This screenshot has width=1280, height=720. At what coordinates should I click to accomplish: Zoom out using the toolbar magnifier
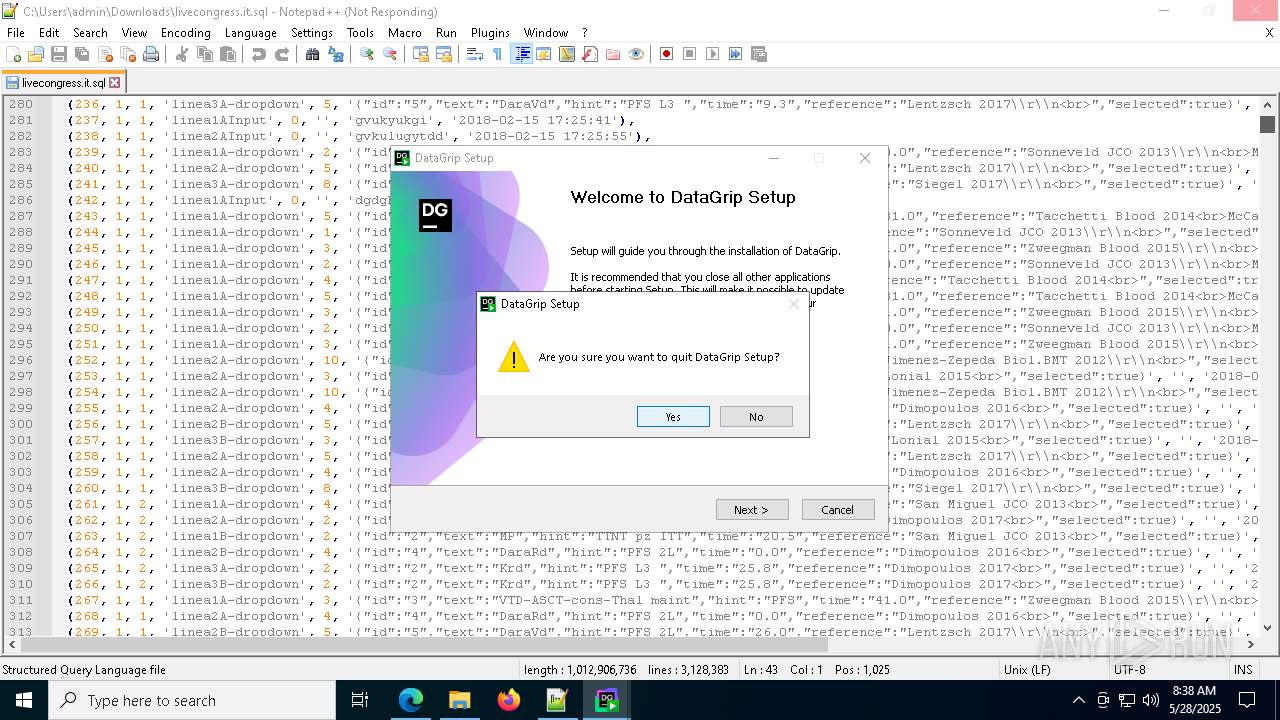390,54
